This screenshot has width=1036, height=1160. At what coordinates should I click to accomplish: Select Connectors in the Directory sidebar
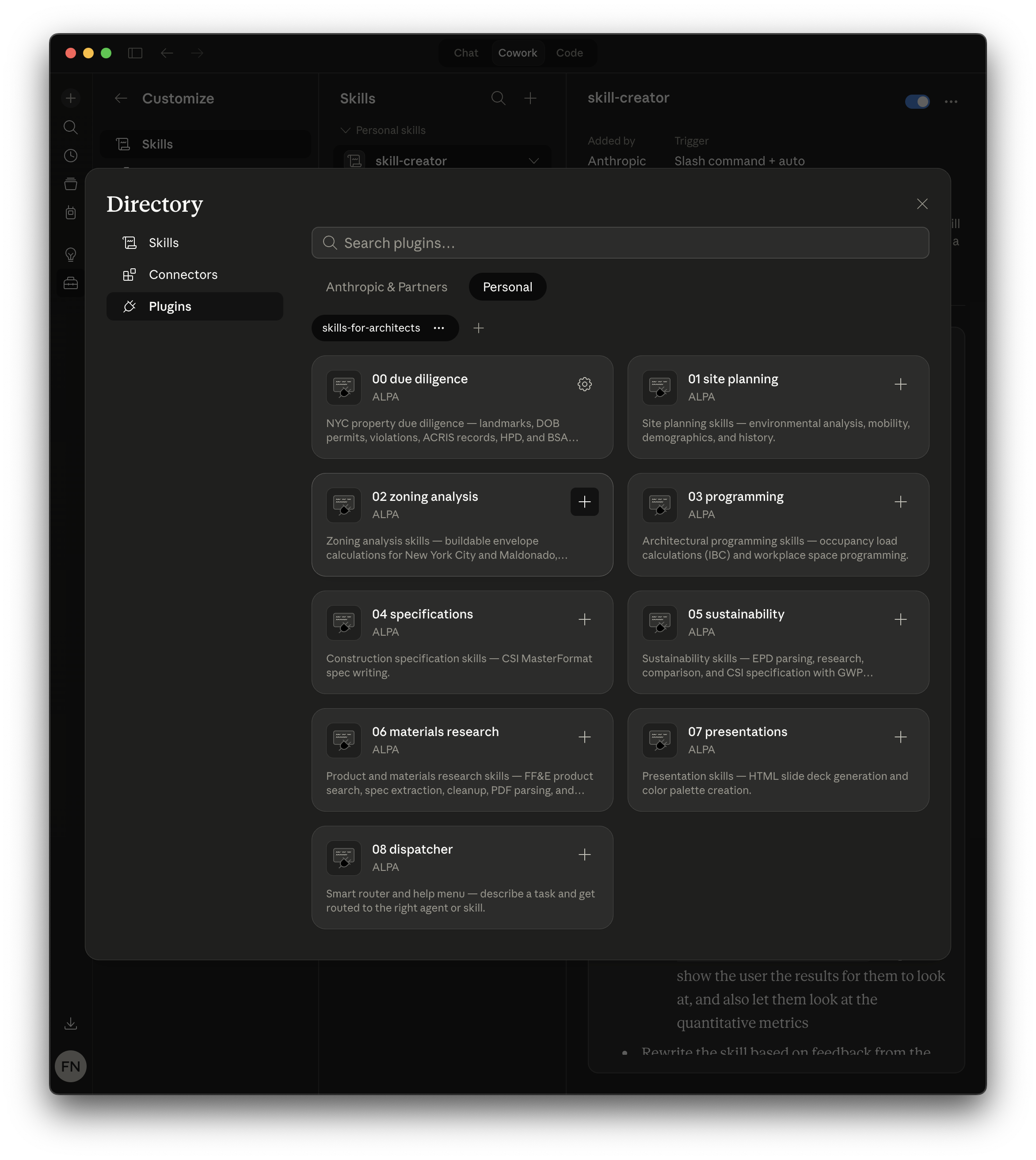(x=183, y=274)
